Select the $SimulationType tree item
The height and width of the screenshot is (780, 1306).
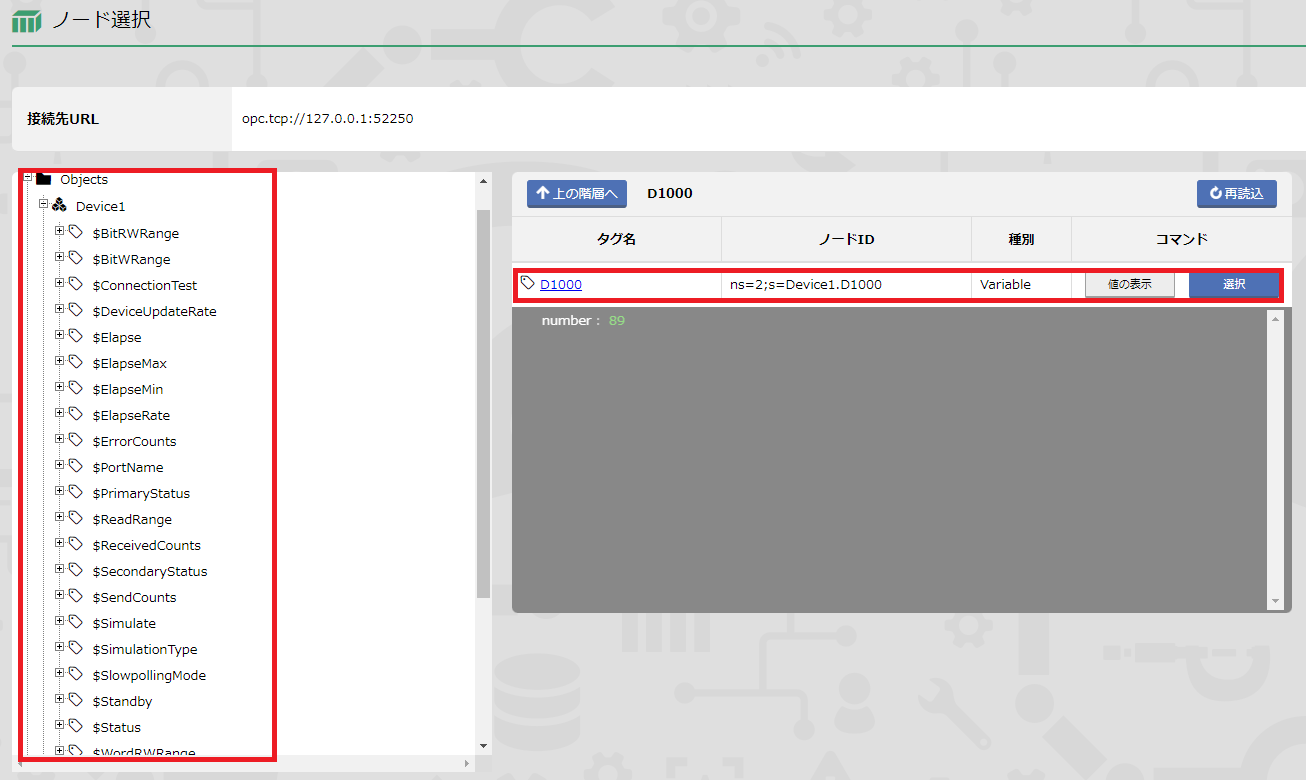point(145,649)
